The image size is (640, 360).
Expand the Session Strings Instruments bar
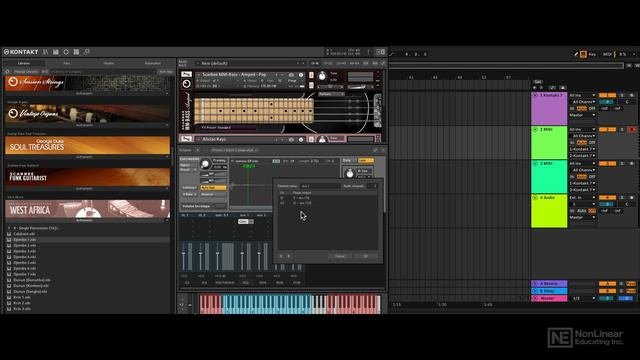pyautogui.click(x=87, y=93)
